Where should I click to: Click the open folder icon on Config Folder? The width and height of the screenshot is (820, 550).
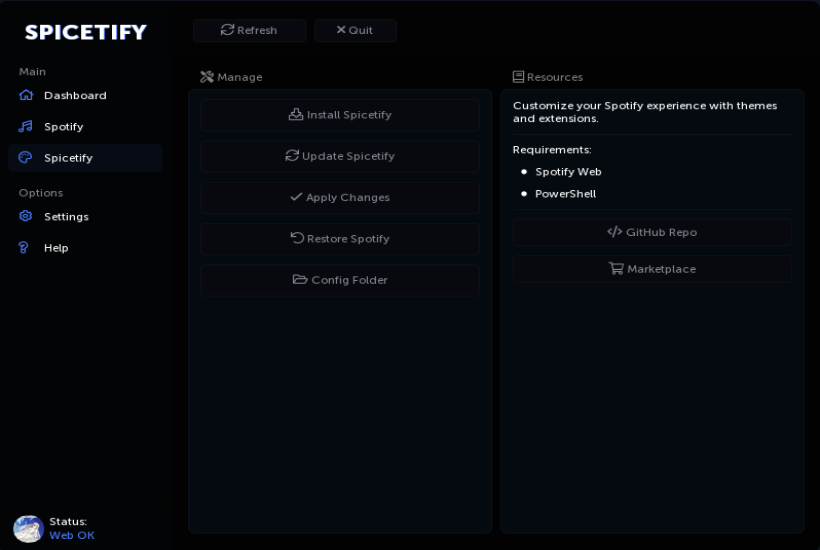click(300, 279)
